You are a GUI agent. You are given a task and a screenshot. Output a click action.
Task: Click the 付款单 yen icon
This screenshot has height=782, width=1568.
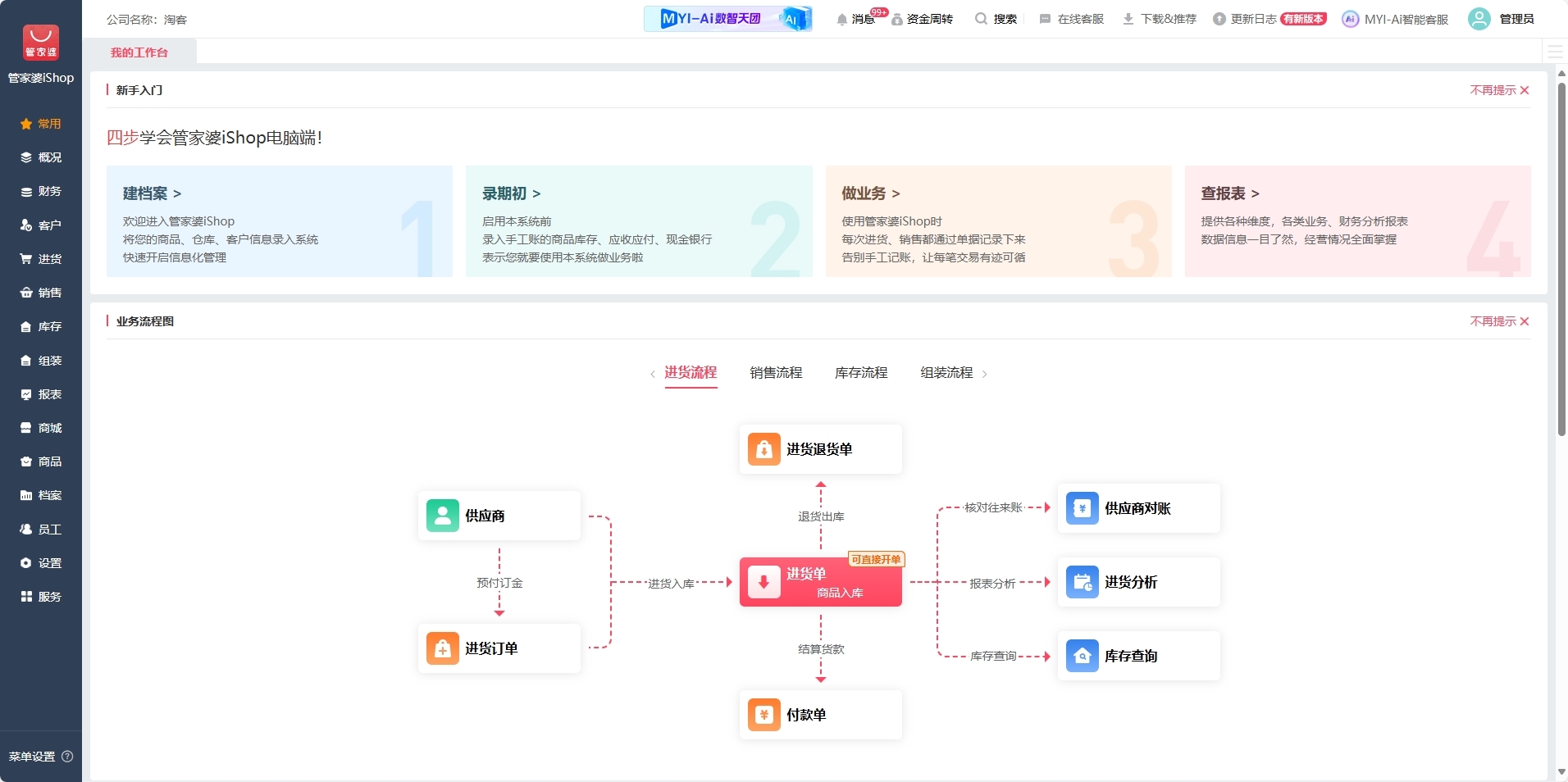tap(763, 715)
